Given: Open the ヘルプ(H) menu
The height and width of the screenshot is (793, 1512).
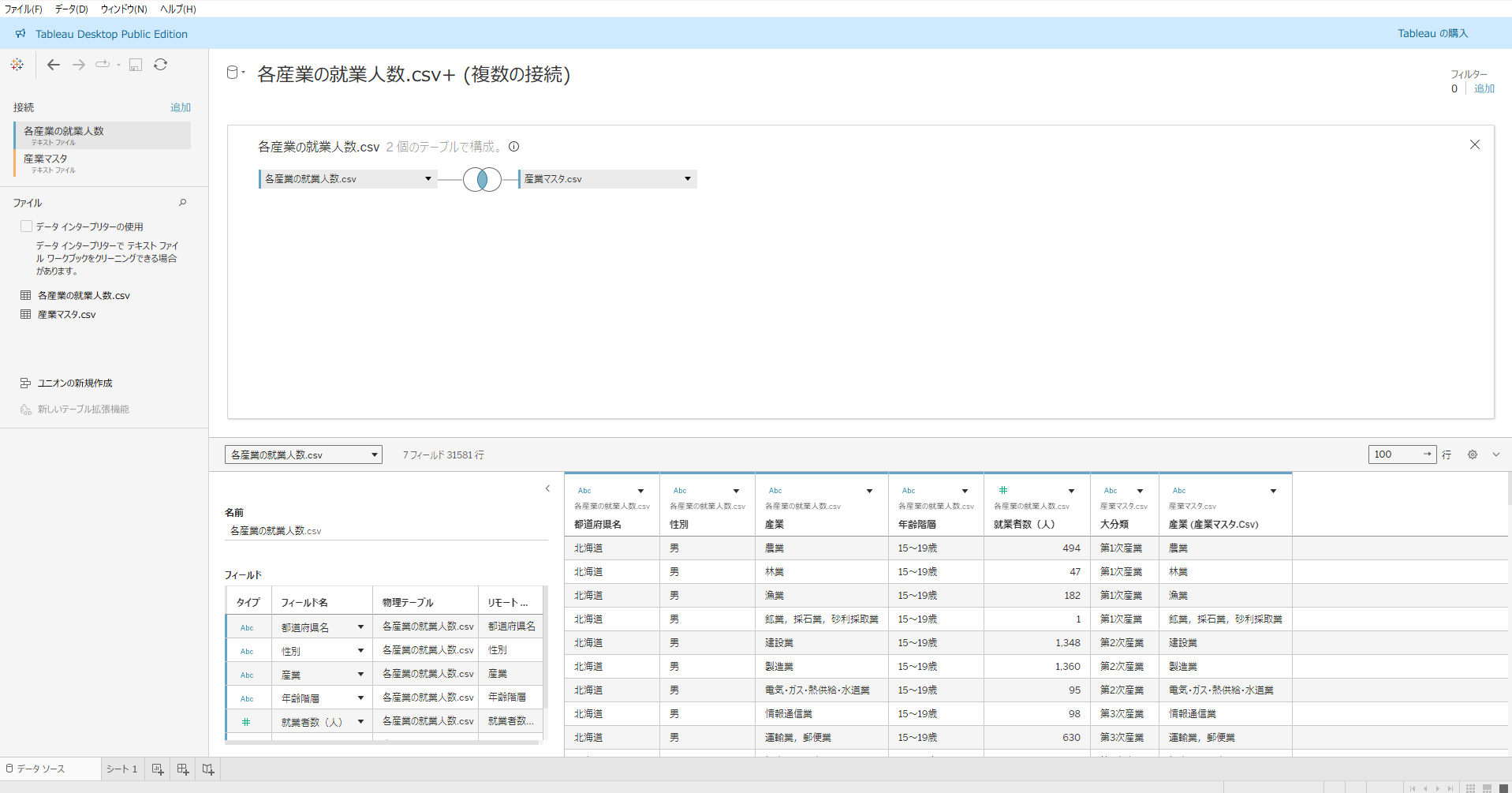Looking at the screenshot, I should point(178,9).
